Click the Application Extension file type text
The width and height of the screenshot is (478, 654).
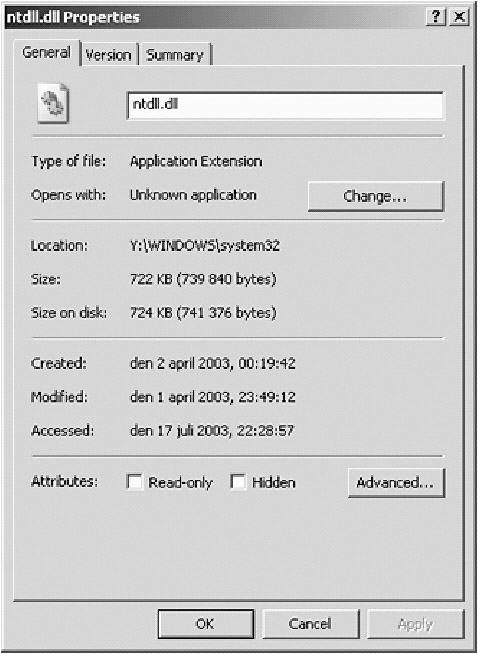point(196,161)
